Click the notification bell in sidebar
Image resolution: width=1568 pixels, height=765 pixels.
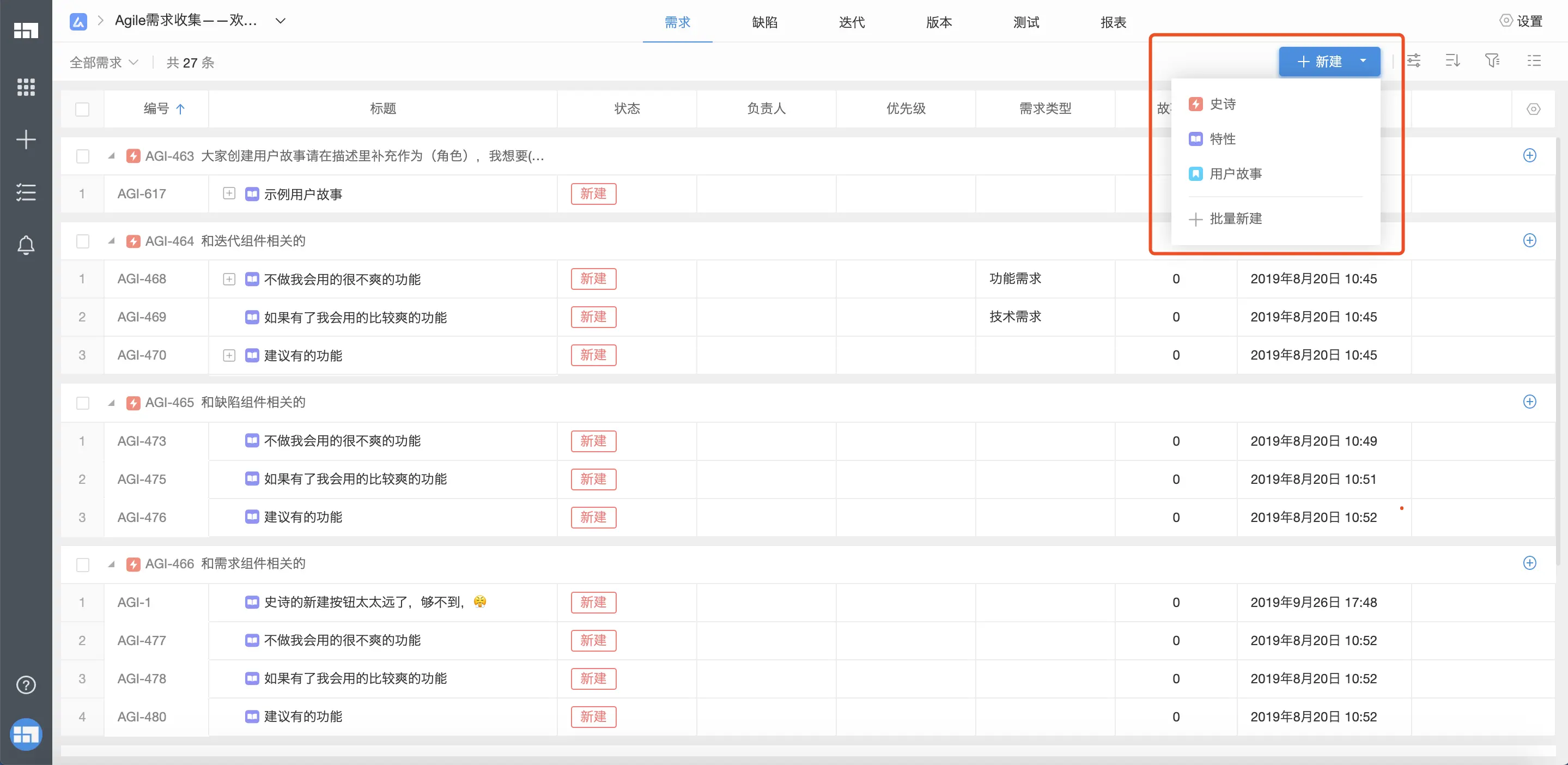click(26, 245)
